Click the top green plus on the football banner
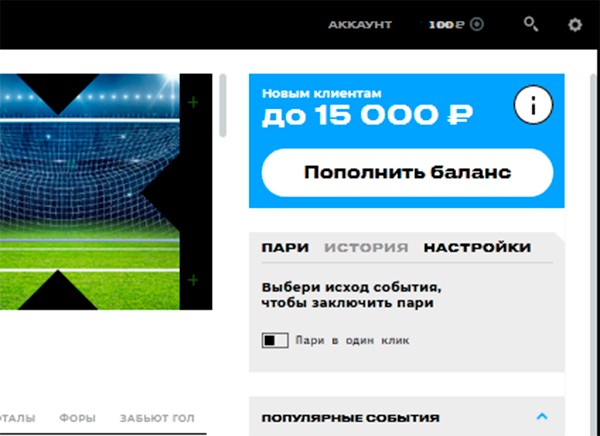The height and width of the screenshot is (436, 600). 193,102
